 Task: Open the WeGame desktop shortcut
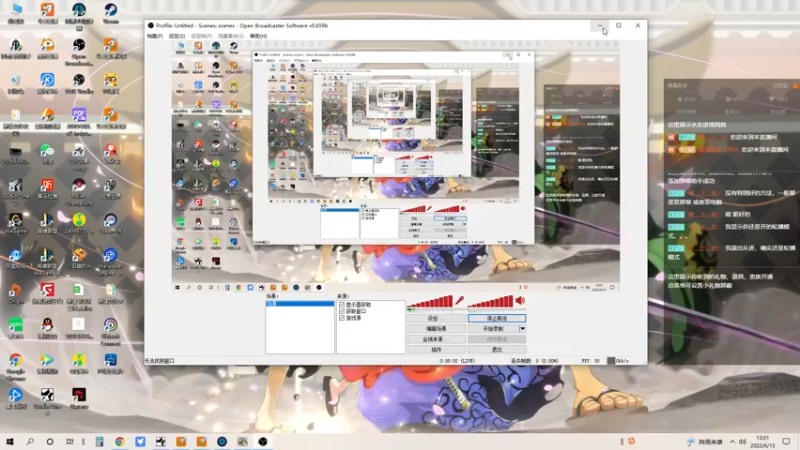[15, 223]
